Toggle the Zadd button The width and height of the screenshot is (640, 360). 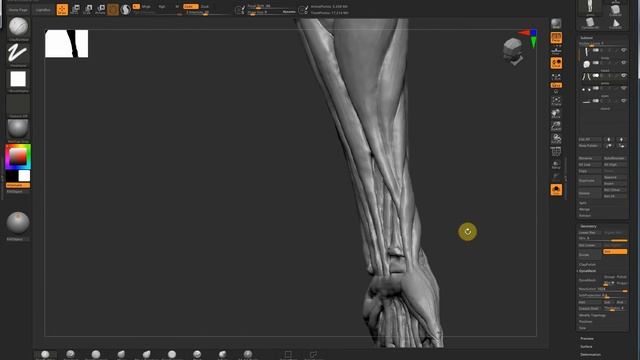point(190,7)
